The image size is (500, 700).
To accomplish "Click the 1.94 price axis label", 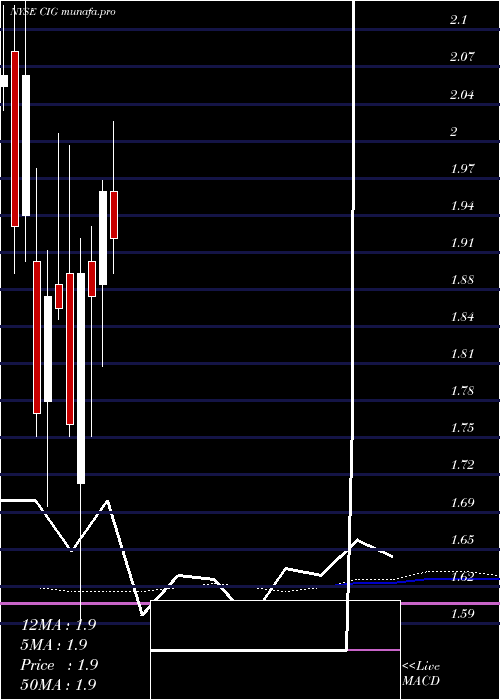I will coord(462,206).
